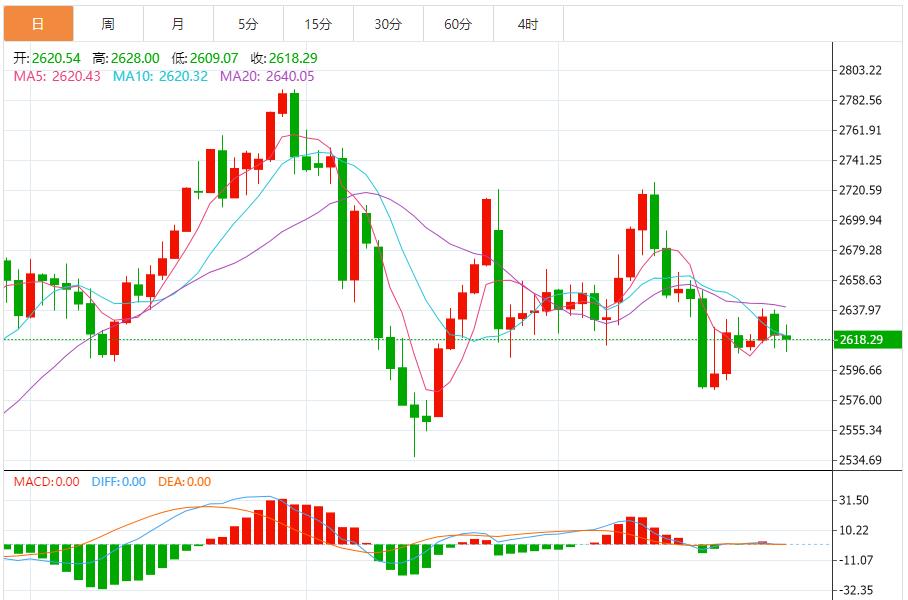Switch to 30分 timeframe tab

(x=389, y=24)
